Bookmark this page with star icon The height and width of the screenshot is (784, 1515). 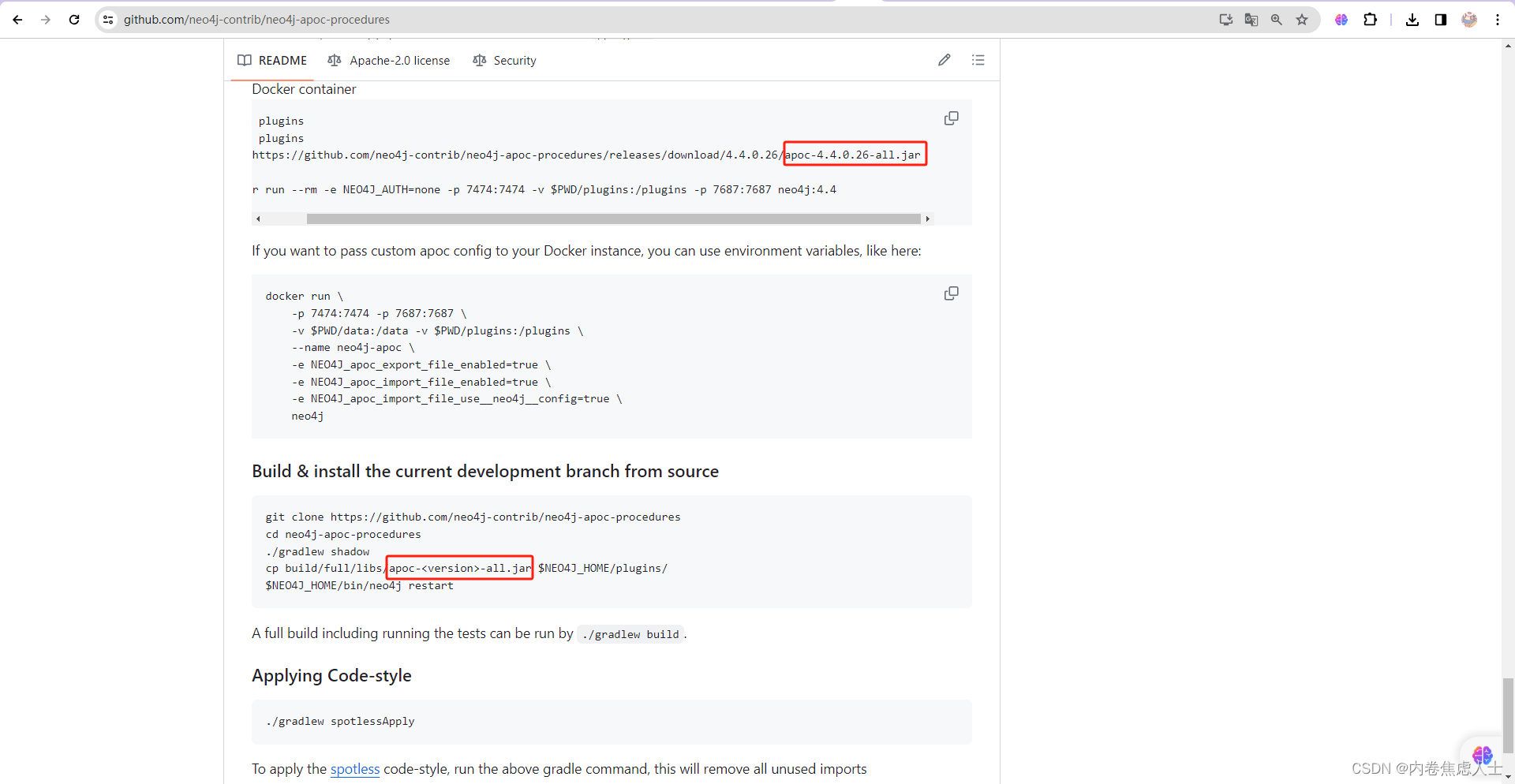(x=1302, y=20)
